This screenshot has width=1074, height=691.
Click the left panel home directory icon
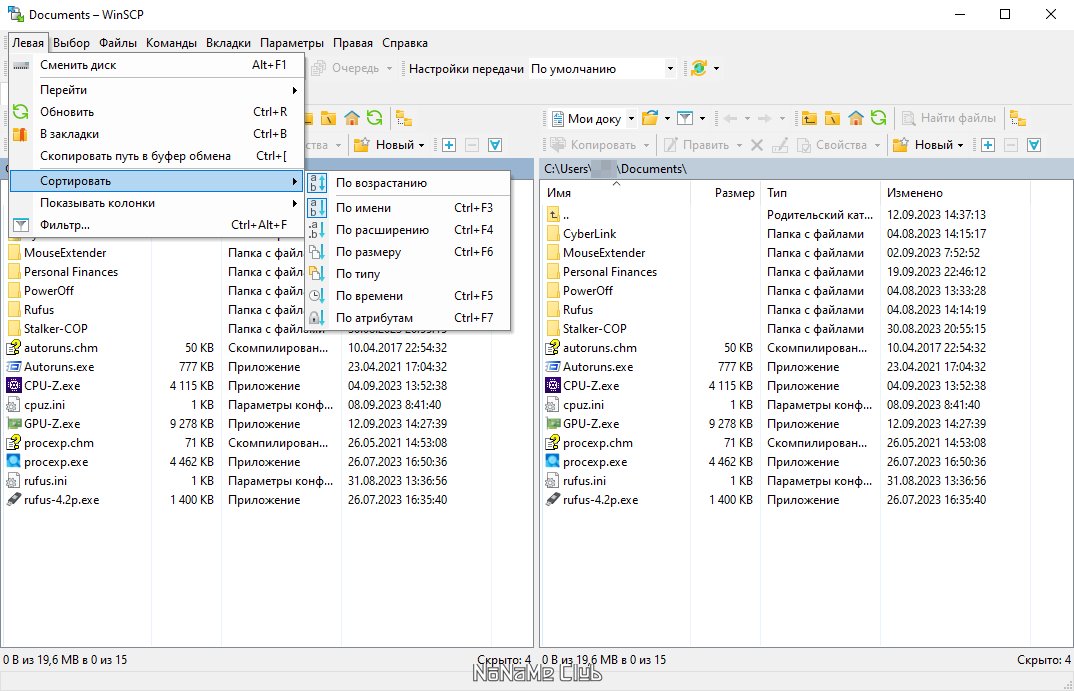[x=352, y=118]
